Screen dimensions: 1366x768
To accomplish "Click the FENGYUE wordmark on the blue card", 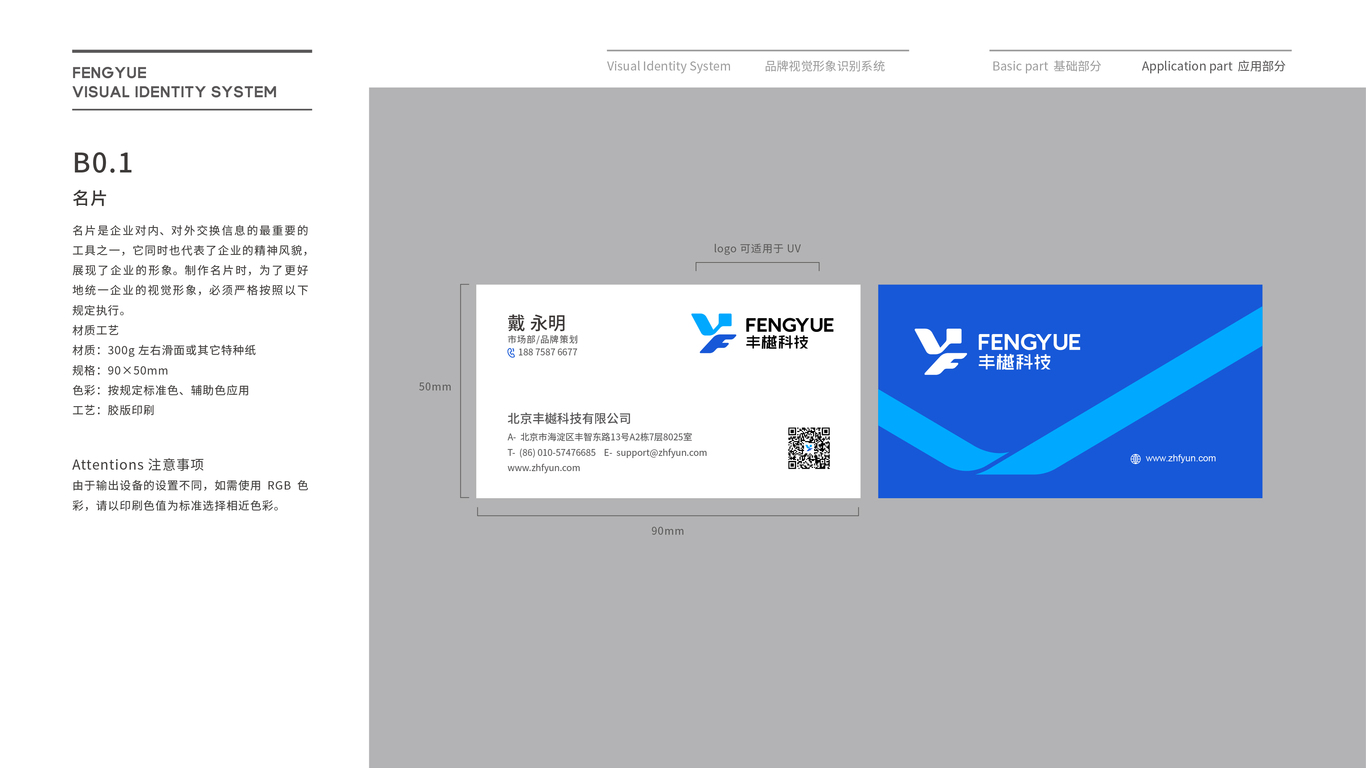I will [1029, 342].
